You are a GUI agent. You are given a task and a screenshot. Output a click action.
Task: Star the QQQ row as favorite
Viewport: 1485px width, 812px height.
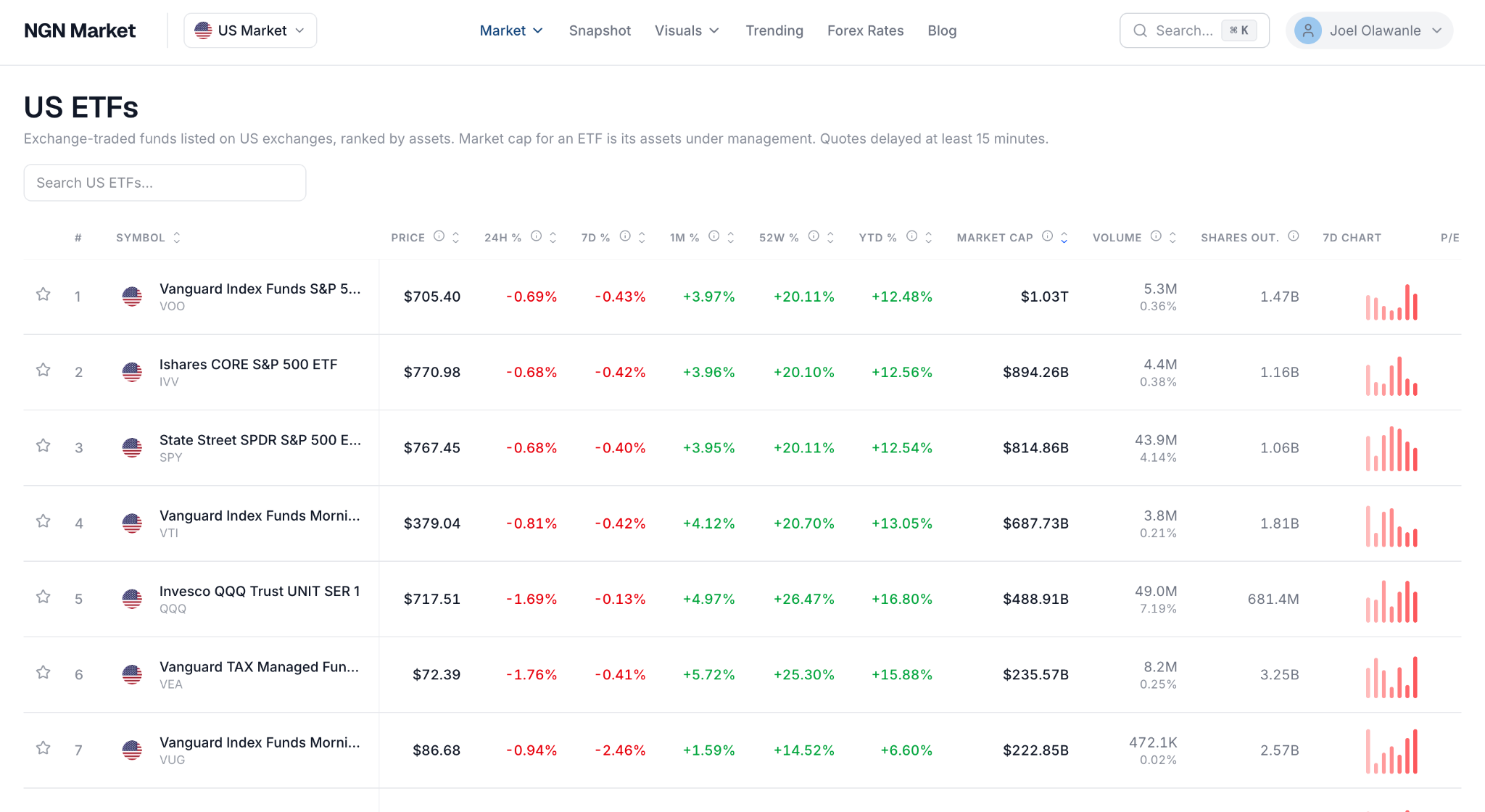[44, 597]
